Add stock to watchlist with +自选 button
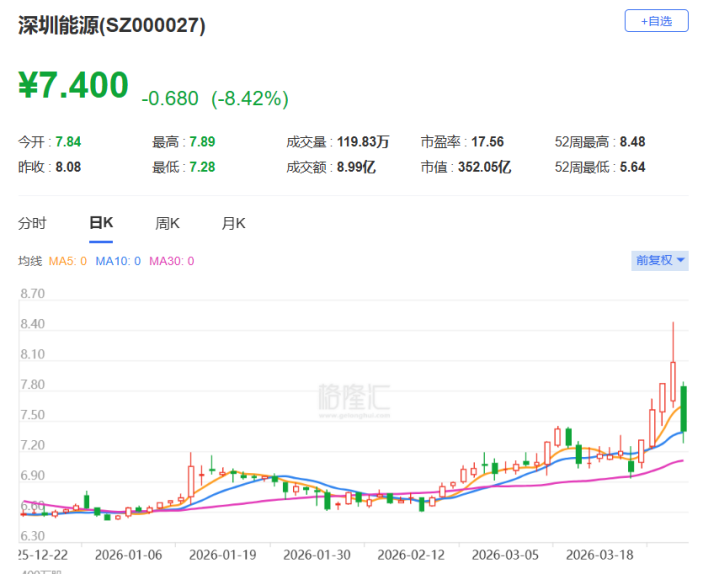 tap(656, 21)
